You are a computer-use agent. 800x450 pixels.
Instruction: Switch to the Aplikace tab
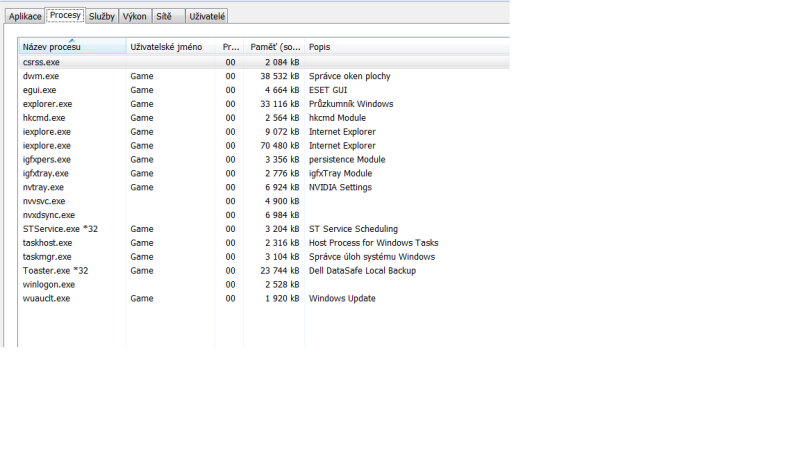pos(26,17)
